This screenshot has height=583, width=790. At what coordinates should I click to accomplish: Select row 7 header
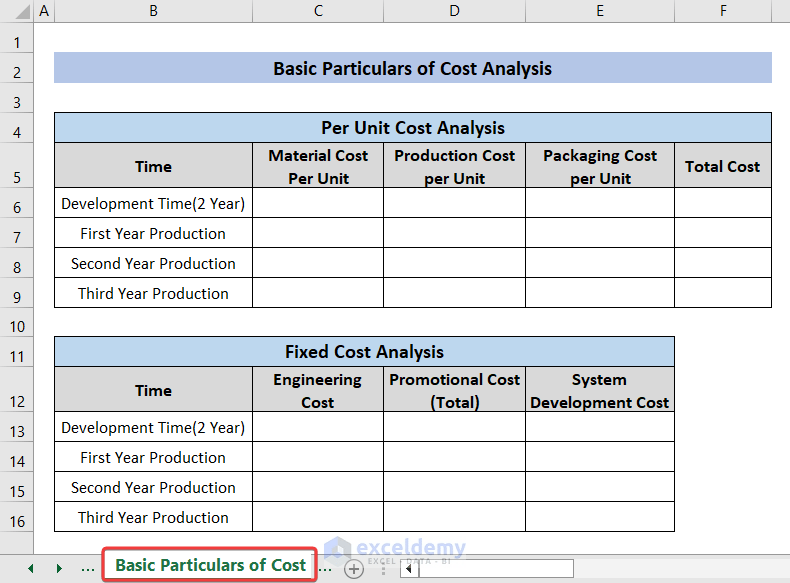(17, 232)
